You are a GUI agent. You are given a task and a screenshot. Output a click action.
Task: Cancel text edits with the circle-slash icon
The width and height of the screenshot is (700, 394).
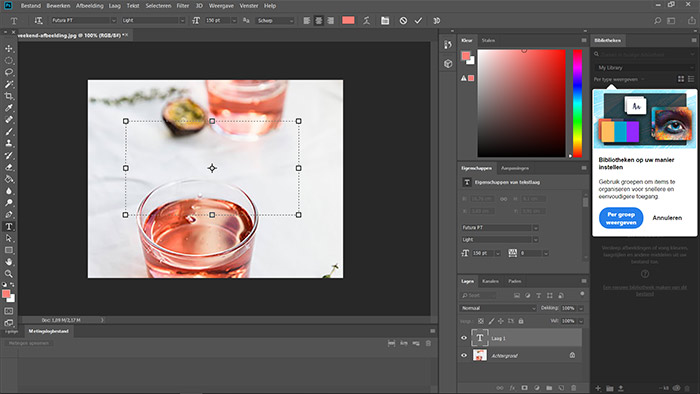click(403, 21)
